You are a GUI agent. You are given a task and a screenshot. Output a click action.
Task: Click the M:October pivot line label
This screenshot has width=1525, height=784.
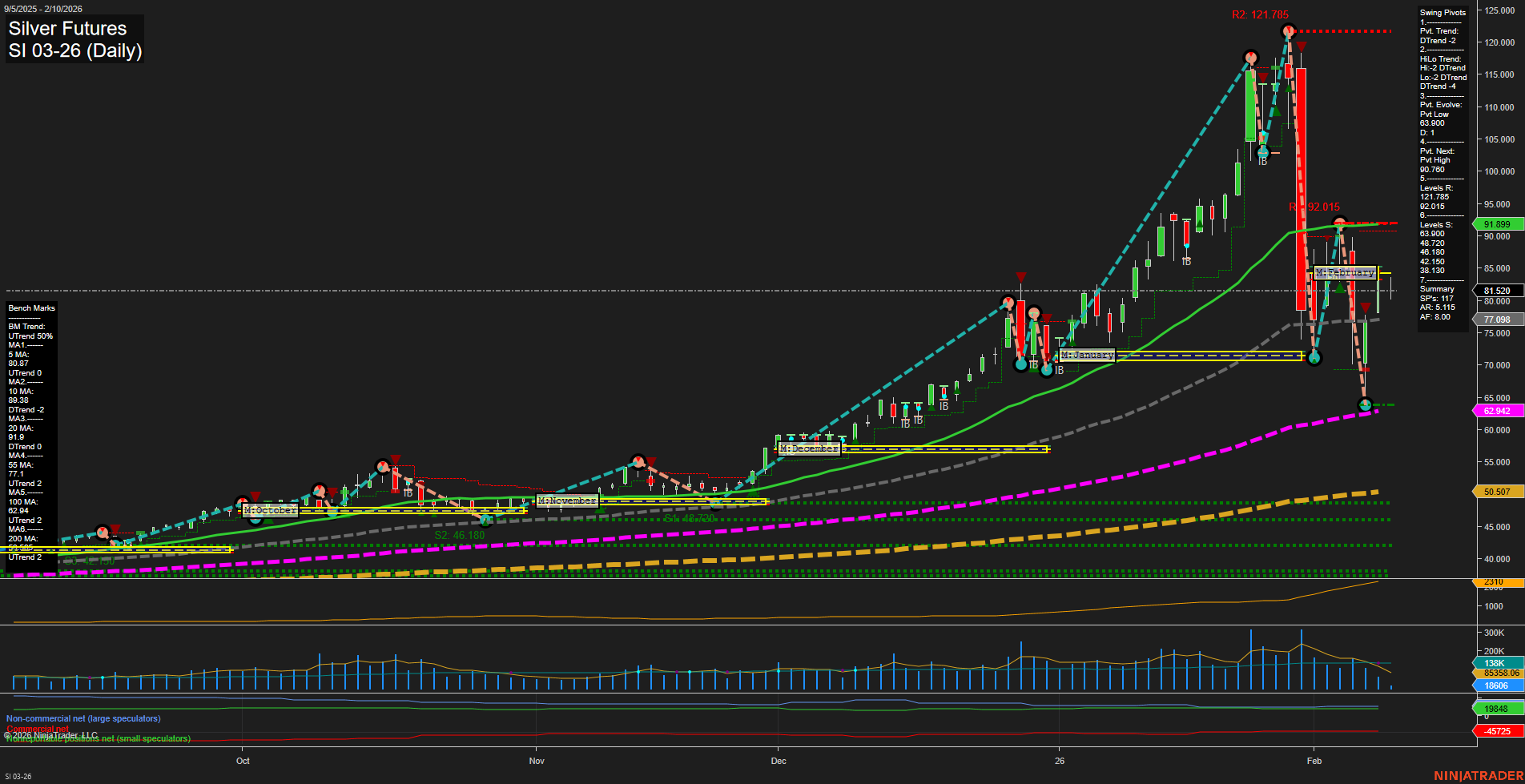271,510
